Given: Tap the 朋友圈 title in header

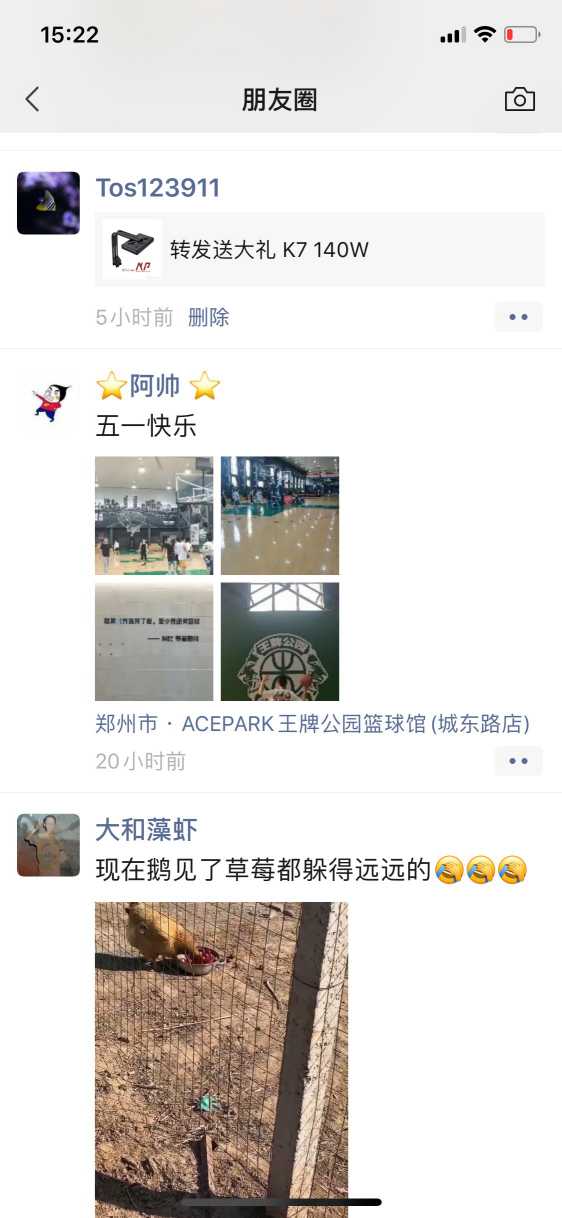Looking at the screenshot, I should pyautogui.click(x=280, y=99).
